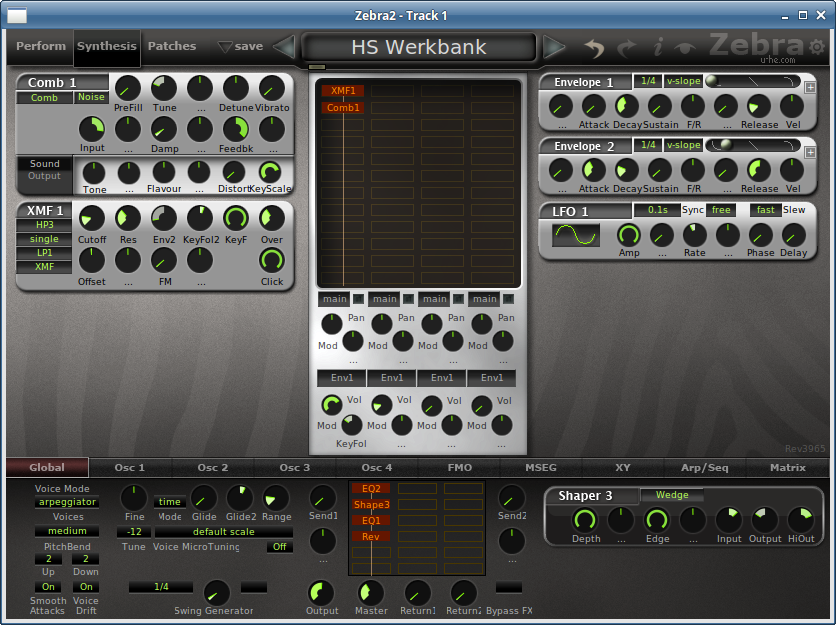Viewport: 836px width, 625px height.
Task: Click the plus icon on Envelope 1
Action: [x=810, y=87]
